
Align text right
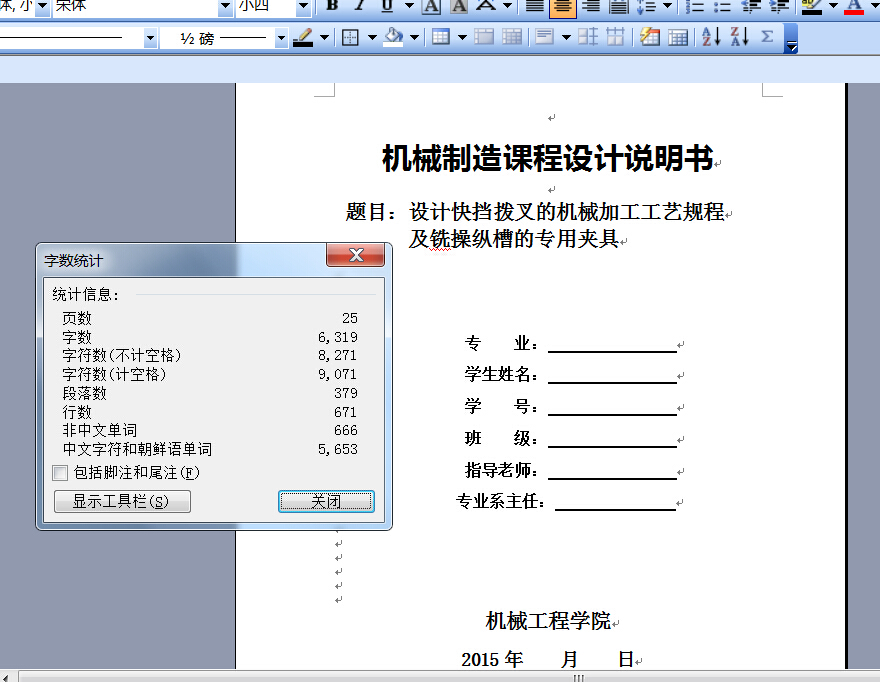coord(590,6)
